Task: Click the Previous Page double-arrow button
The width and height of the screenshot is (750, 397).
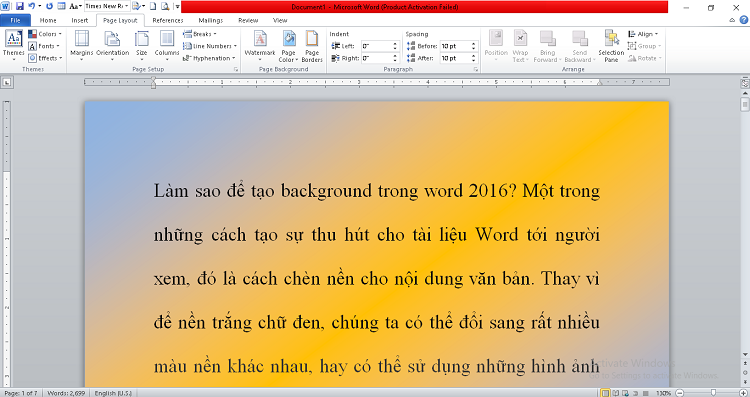Action: (745, 364)
